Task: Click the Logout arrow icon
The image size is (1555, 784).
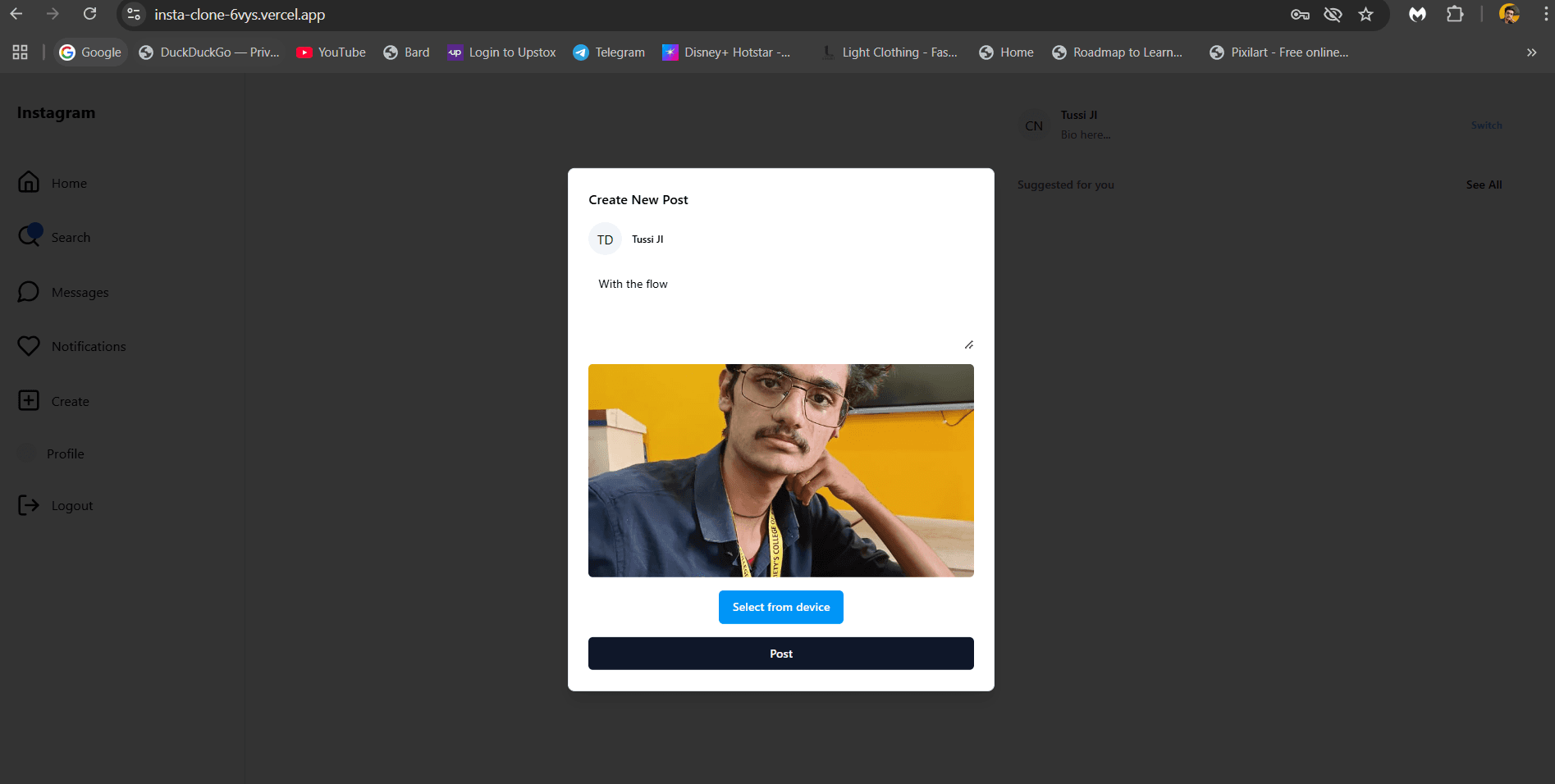Action: (29, 505)
